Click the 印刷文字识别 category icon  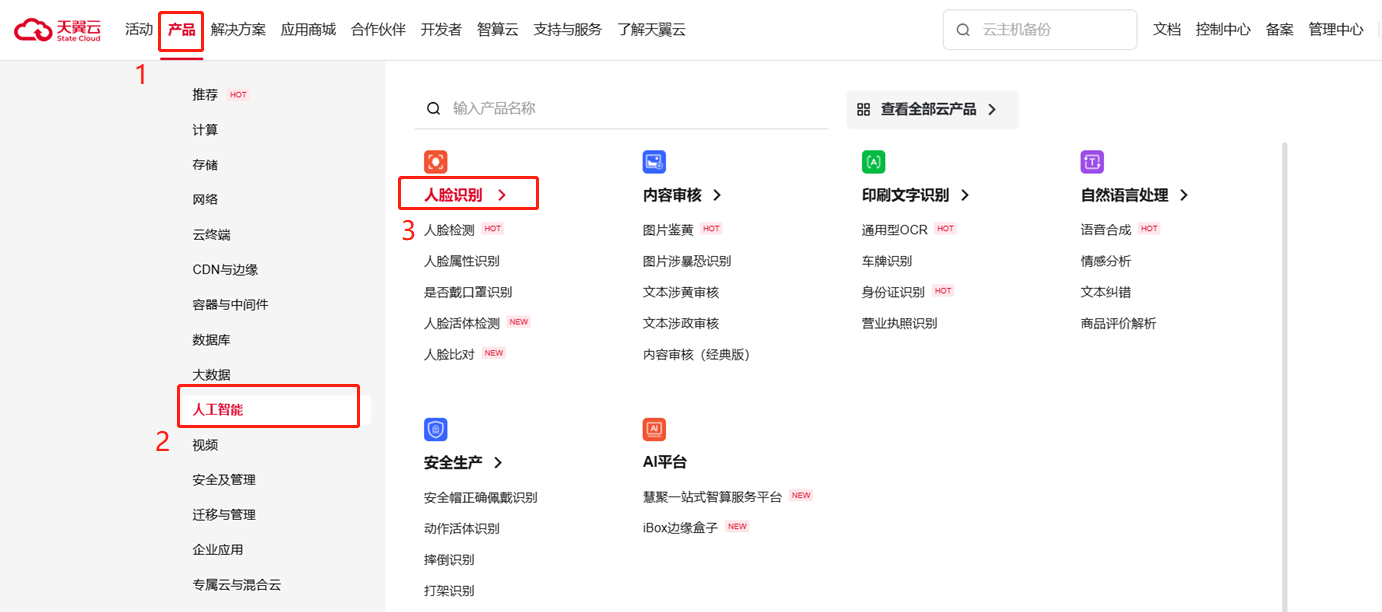[x=873, y=162]
